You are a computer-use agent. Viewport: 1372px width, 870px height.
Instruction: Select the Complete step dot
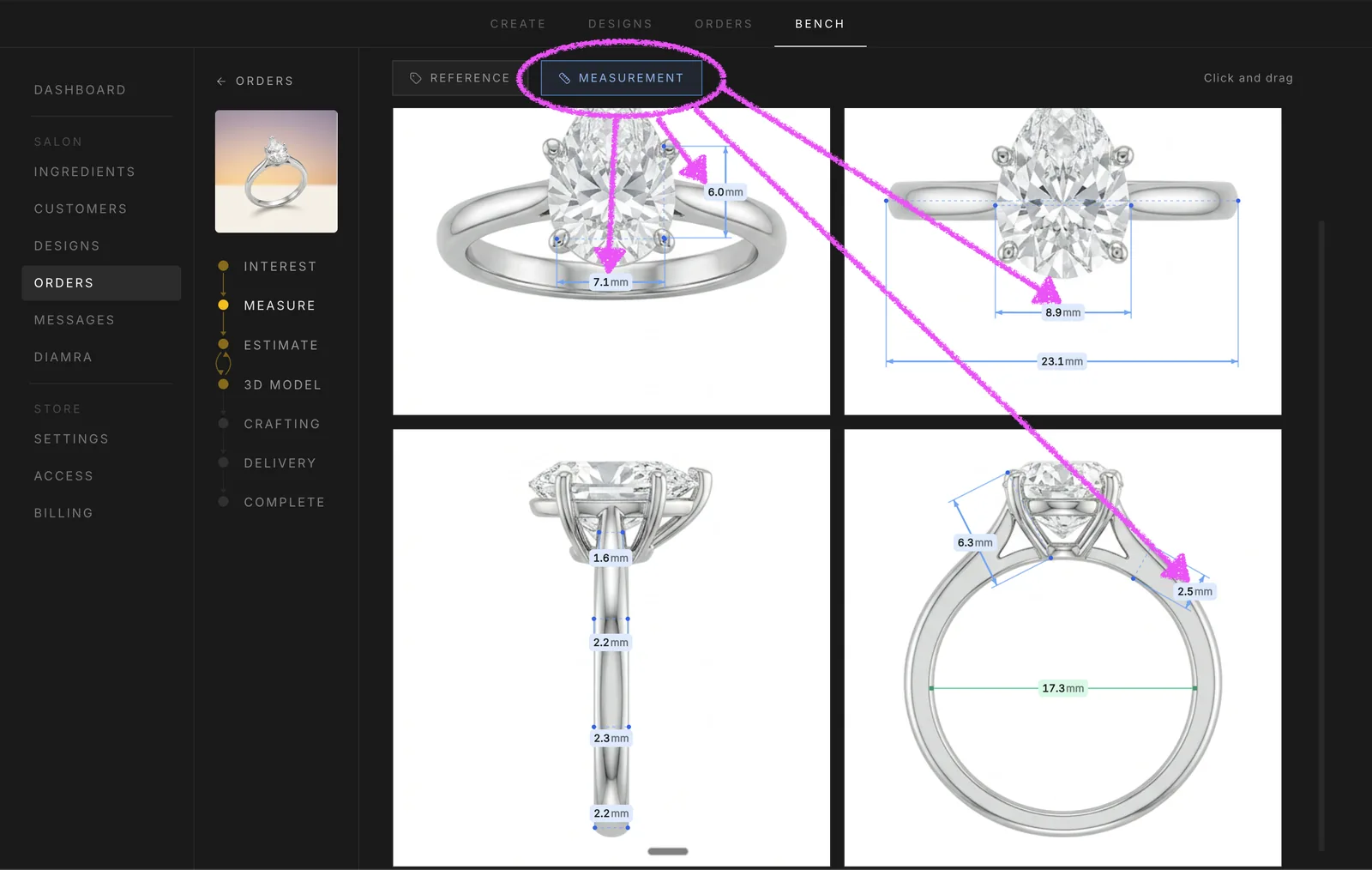[x=224, y=502]
